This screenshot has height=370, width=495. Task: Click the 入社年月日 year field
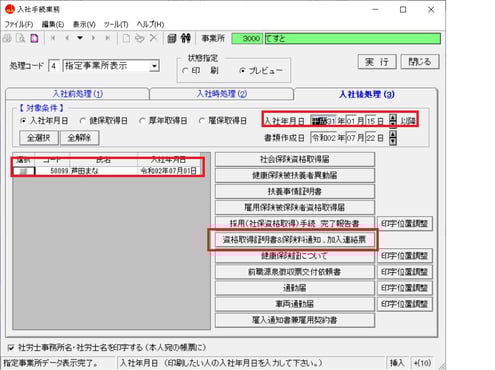pyautogui.click(x=323, y=121)
